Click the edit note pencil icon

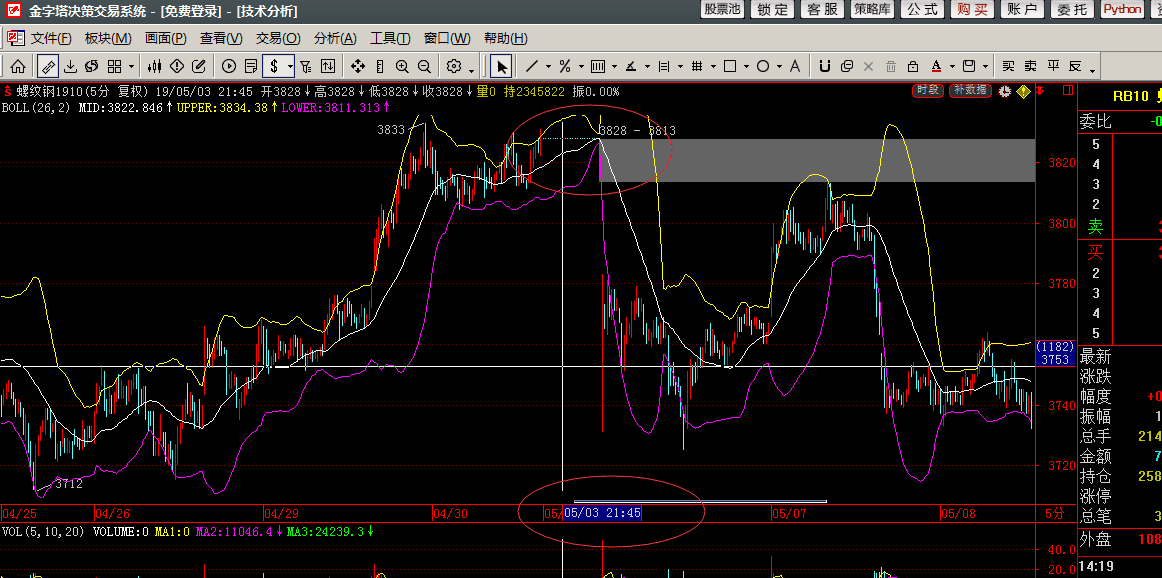(198, 67)
